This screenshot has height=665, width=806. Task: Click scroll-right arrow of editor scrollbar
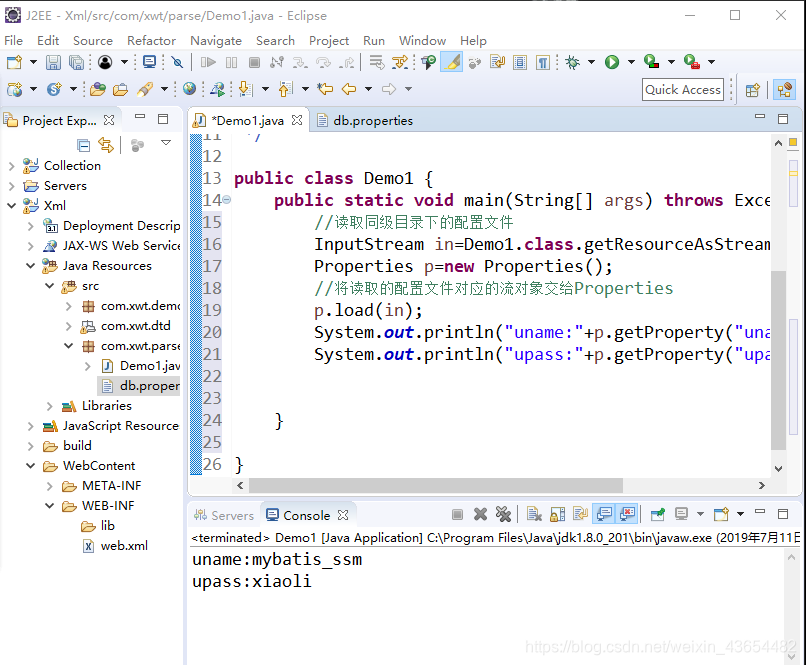[761, 485]
